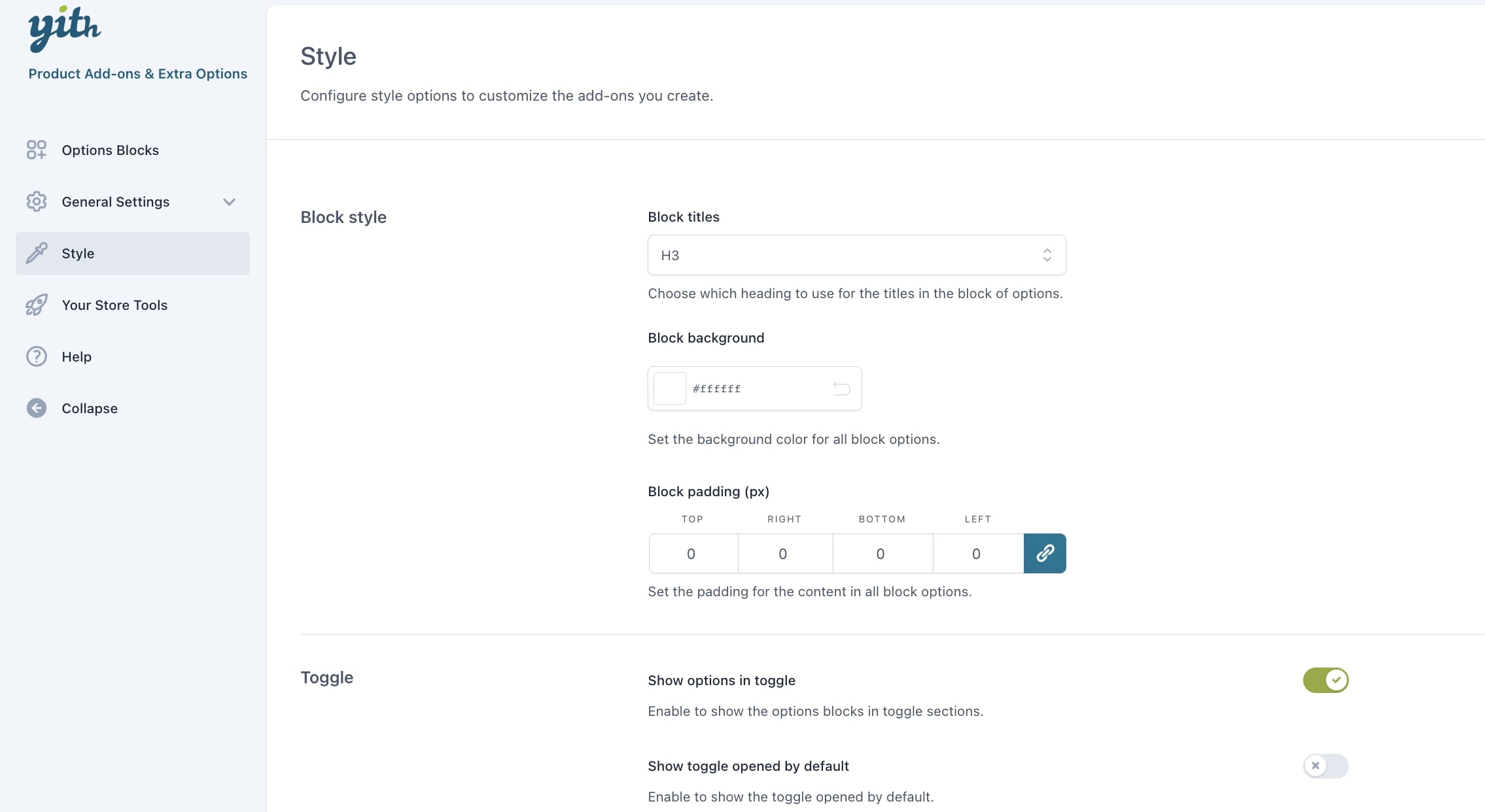Click the padding link values chain icon
Screen dimensions: 1485x812
(x=1045, y=554)
